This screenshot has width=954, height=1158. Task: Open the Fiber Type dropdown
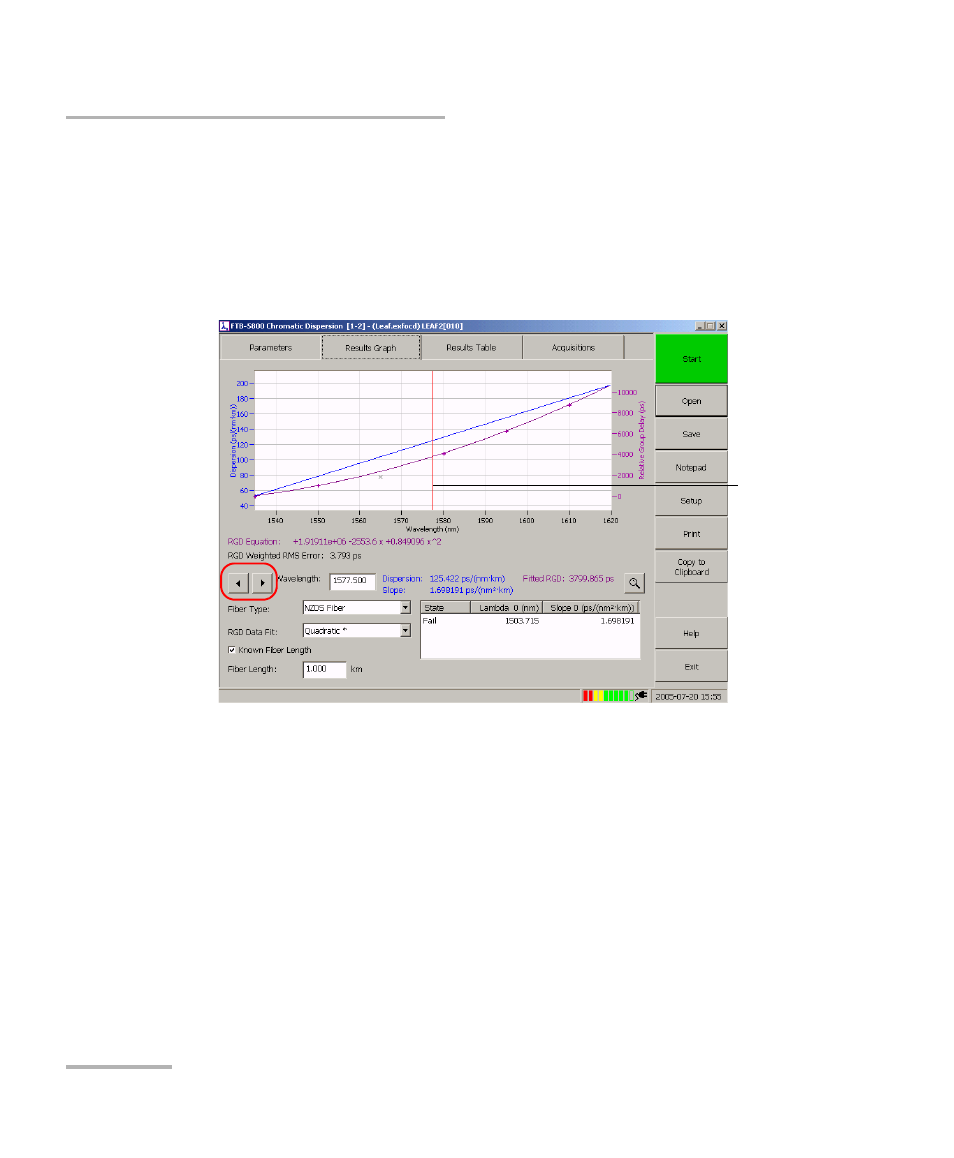click(x=405, y=607)
